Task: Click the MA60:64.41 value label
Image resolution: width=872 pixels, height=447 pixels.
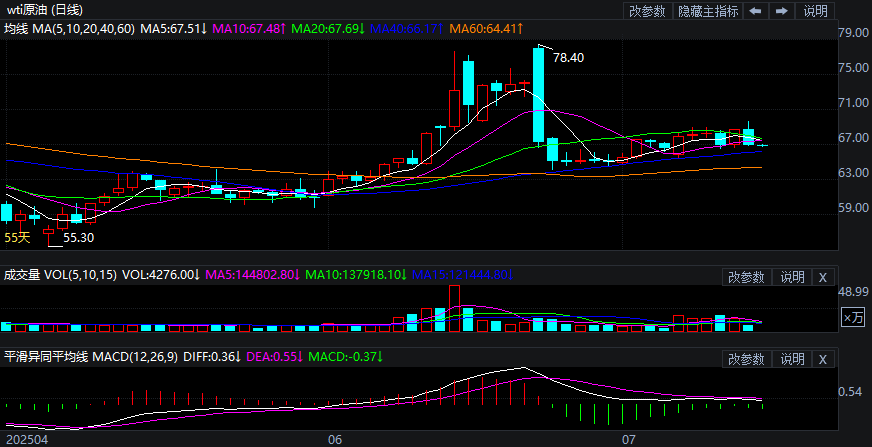Action: 486,28
